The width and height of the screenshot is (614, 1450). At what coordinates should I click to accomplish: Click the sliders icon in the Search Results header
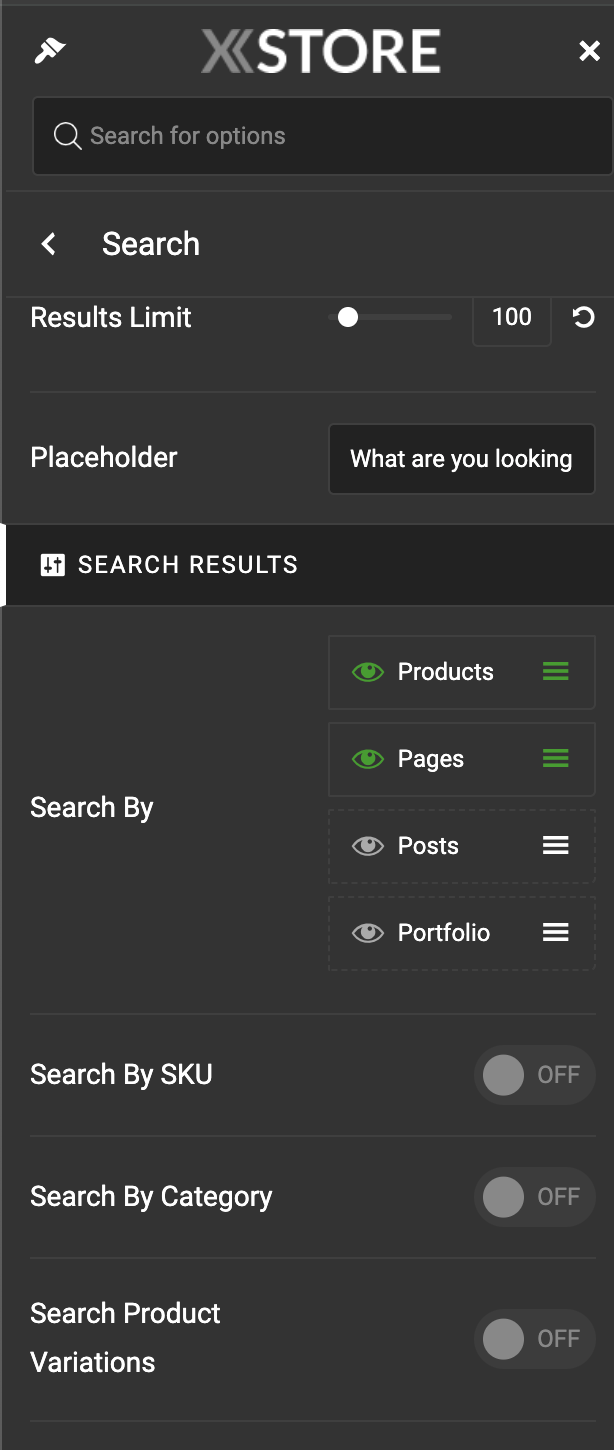point(52,565)
